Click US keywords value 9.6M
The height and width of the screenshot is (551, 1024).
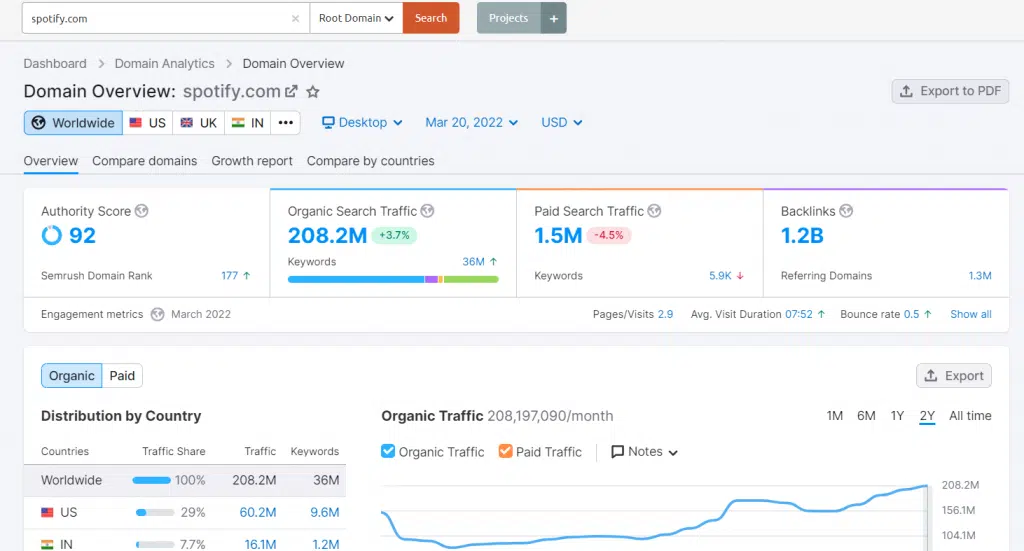(325, 512)
